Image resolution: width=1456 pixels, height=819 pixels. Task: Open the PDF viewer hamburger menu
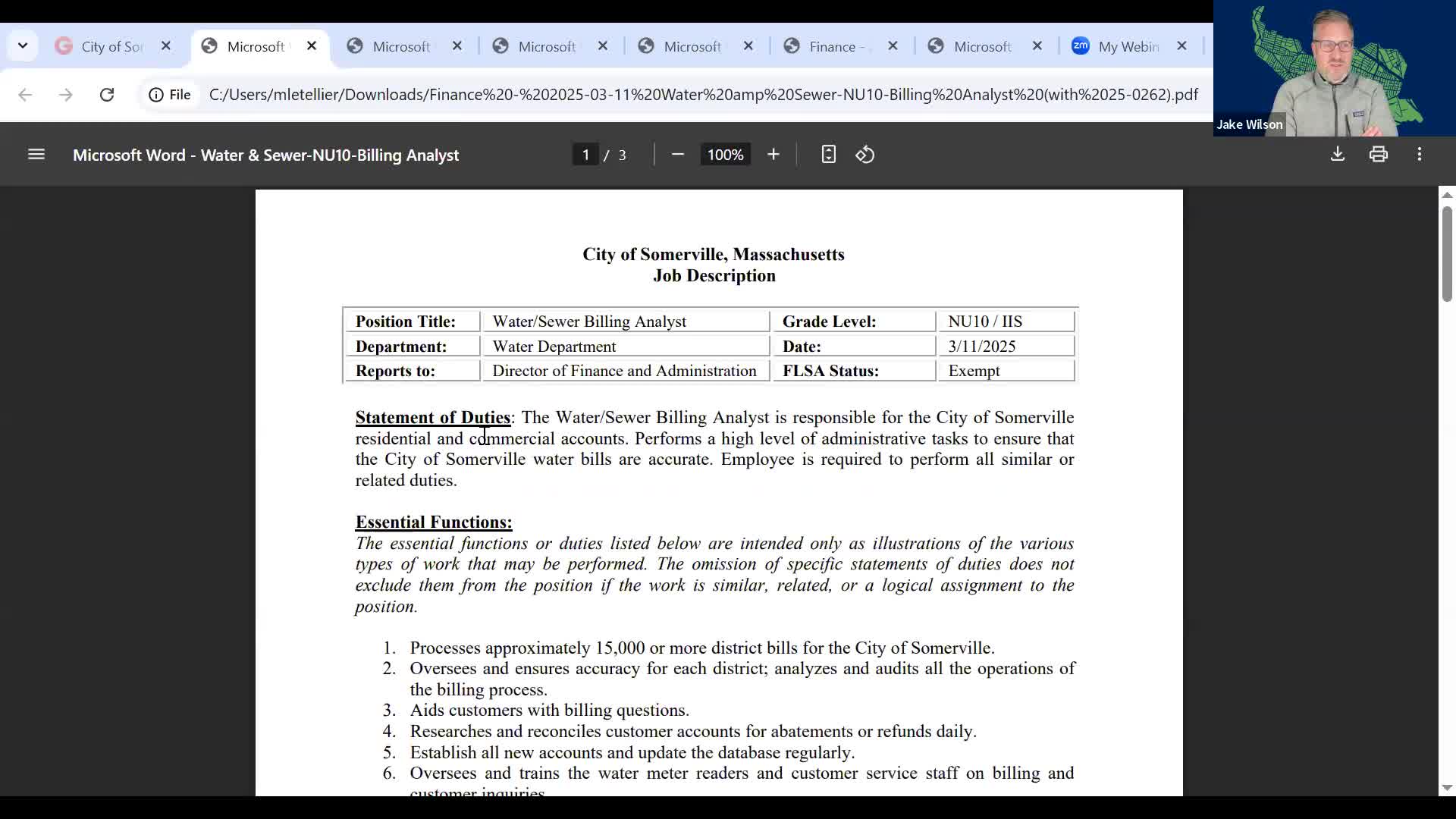[36, 154]
